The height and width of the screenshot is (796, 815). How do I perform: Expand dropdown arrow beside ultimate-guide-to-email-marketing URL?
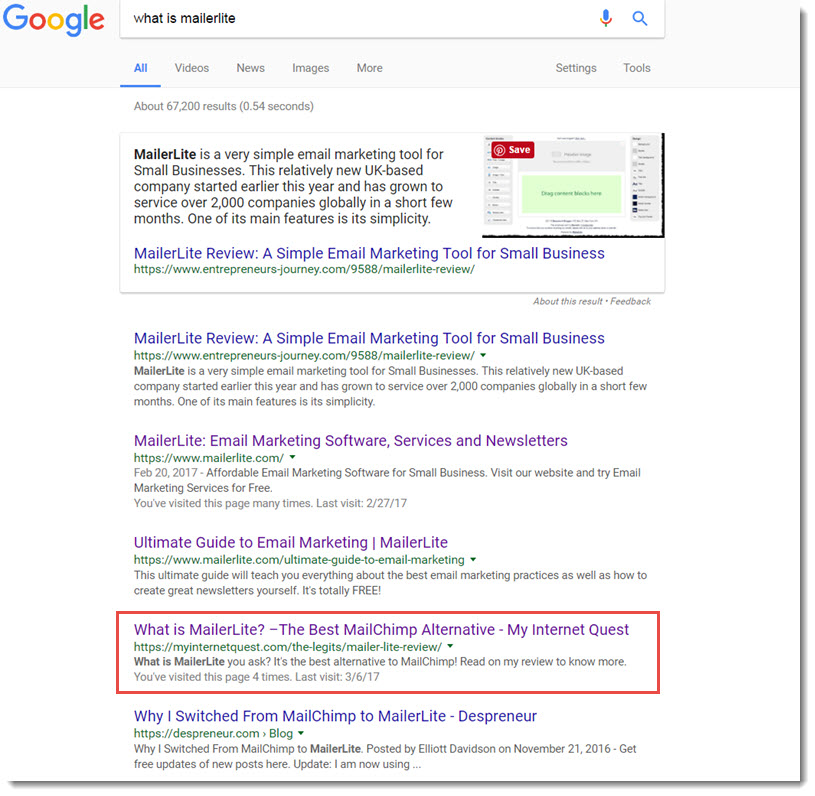pos(473,559)
